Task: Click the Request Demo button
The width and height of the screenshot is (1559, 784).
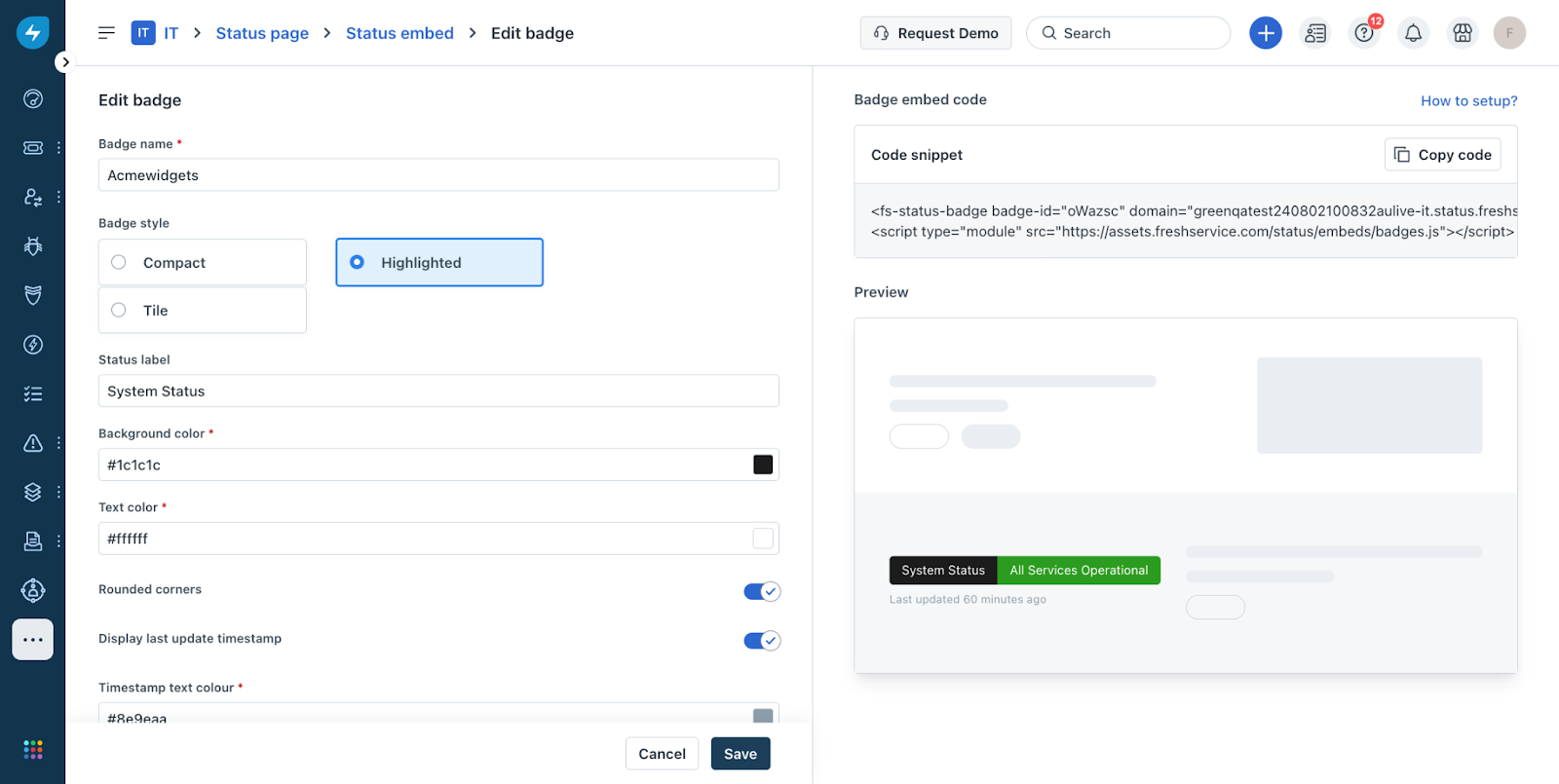Action: (935, 33)
